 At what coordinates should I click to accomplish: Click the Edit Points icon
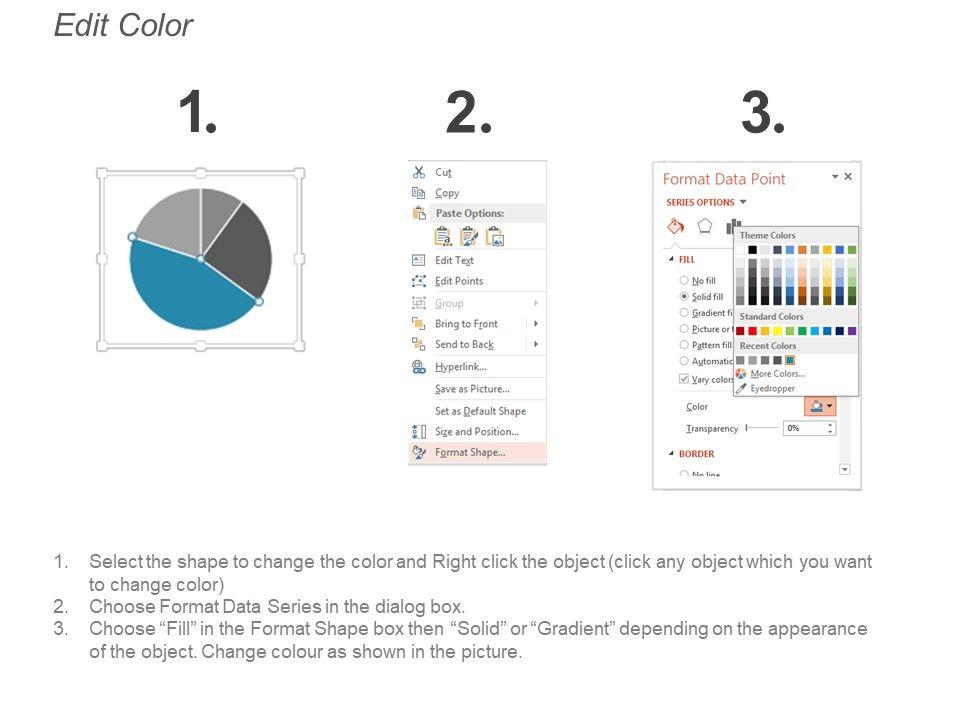[x=419, y=281]
